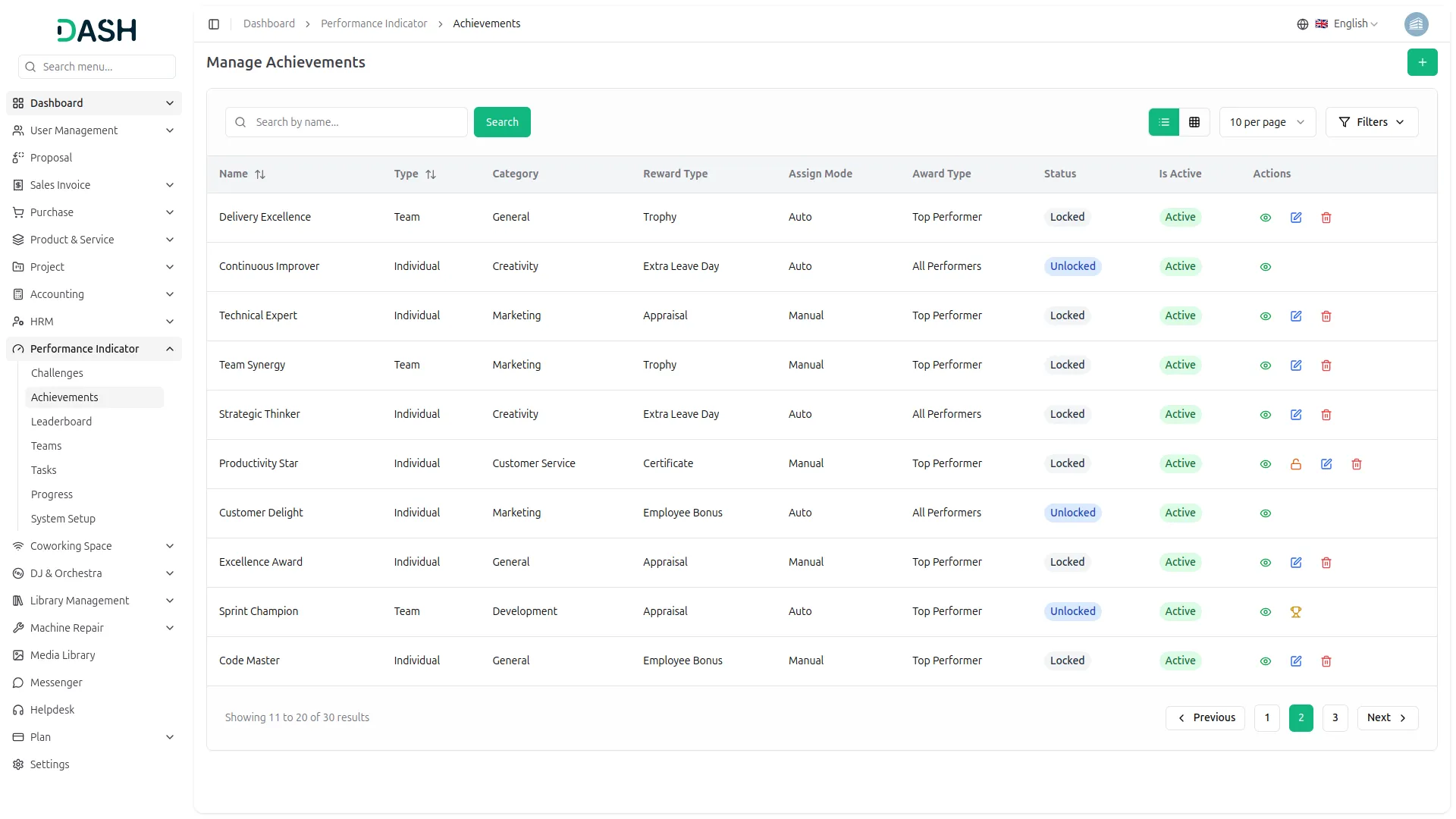Screen dimensions: 1456x819
Task: Toggle the sidebar collapse icon
Action: [214, 24]
